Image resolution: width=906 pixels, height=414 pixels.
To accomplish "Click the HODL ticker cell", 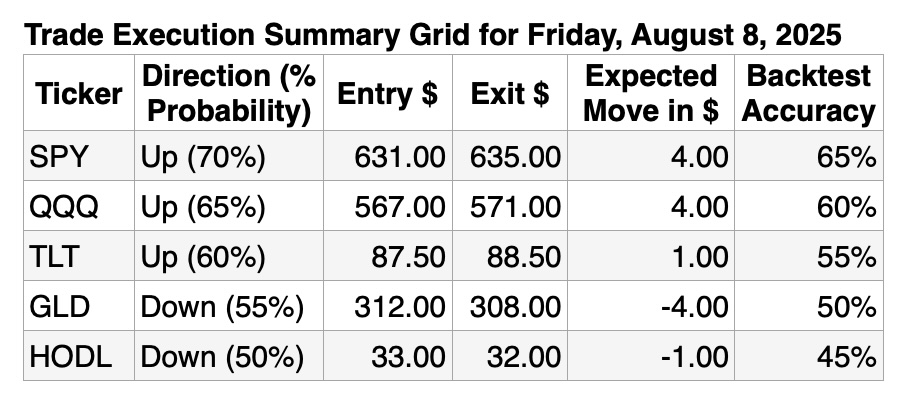I will pyautogui.click(x=79, y=356).
